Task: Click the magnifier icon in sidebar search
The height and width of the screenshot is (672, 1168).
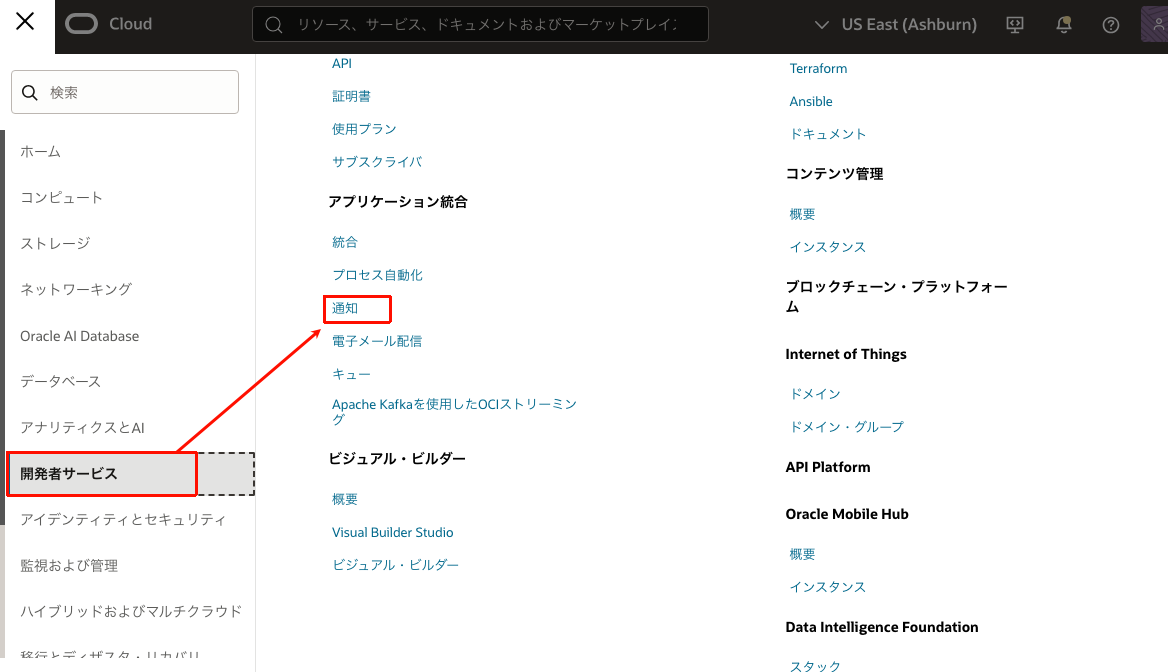Action: (30, 92)
